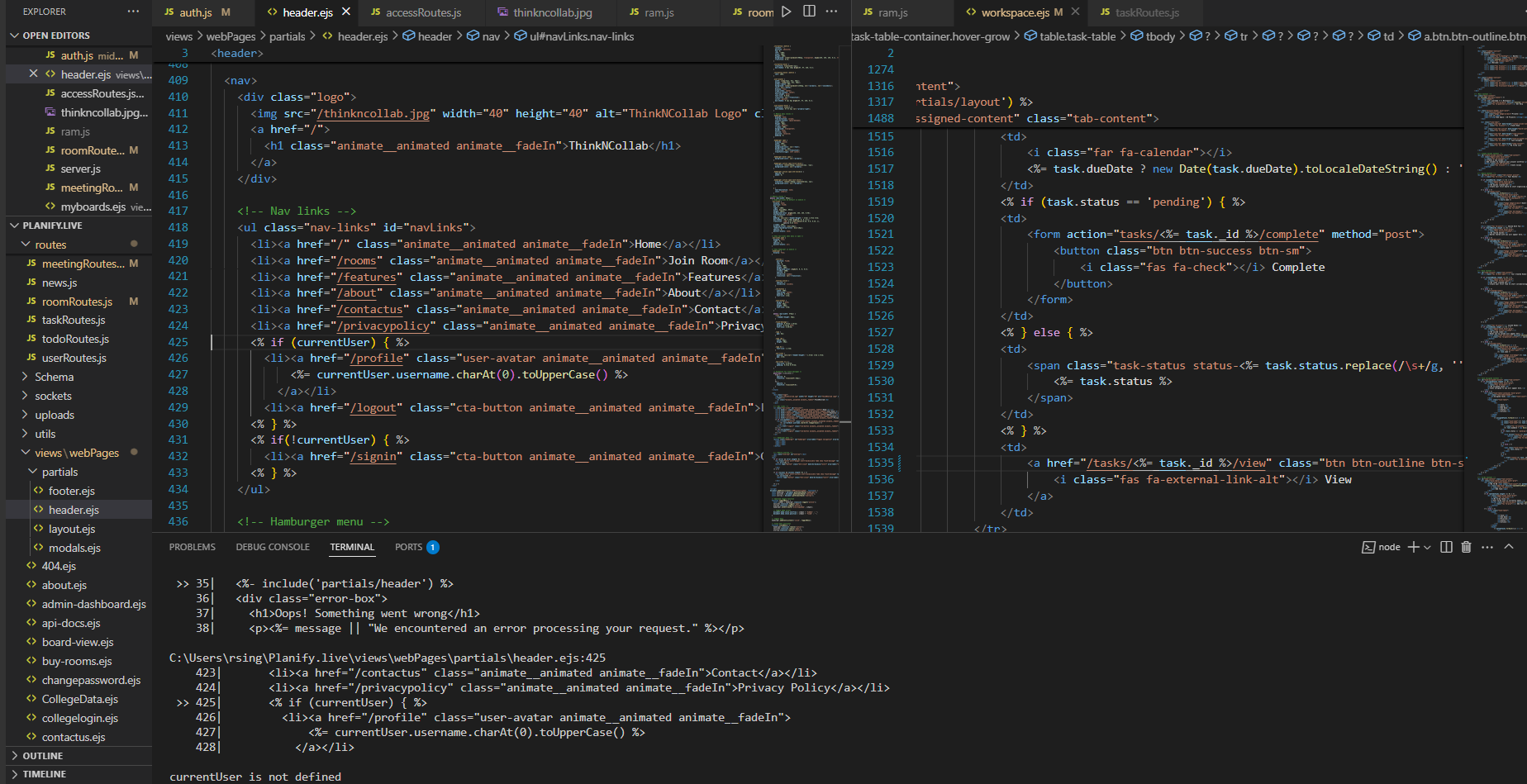Screen dimensions: 1527x784
Task: Close the header.ejs editor tab
Action: 346,12
